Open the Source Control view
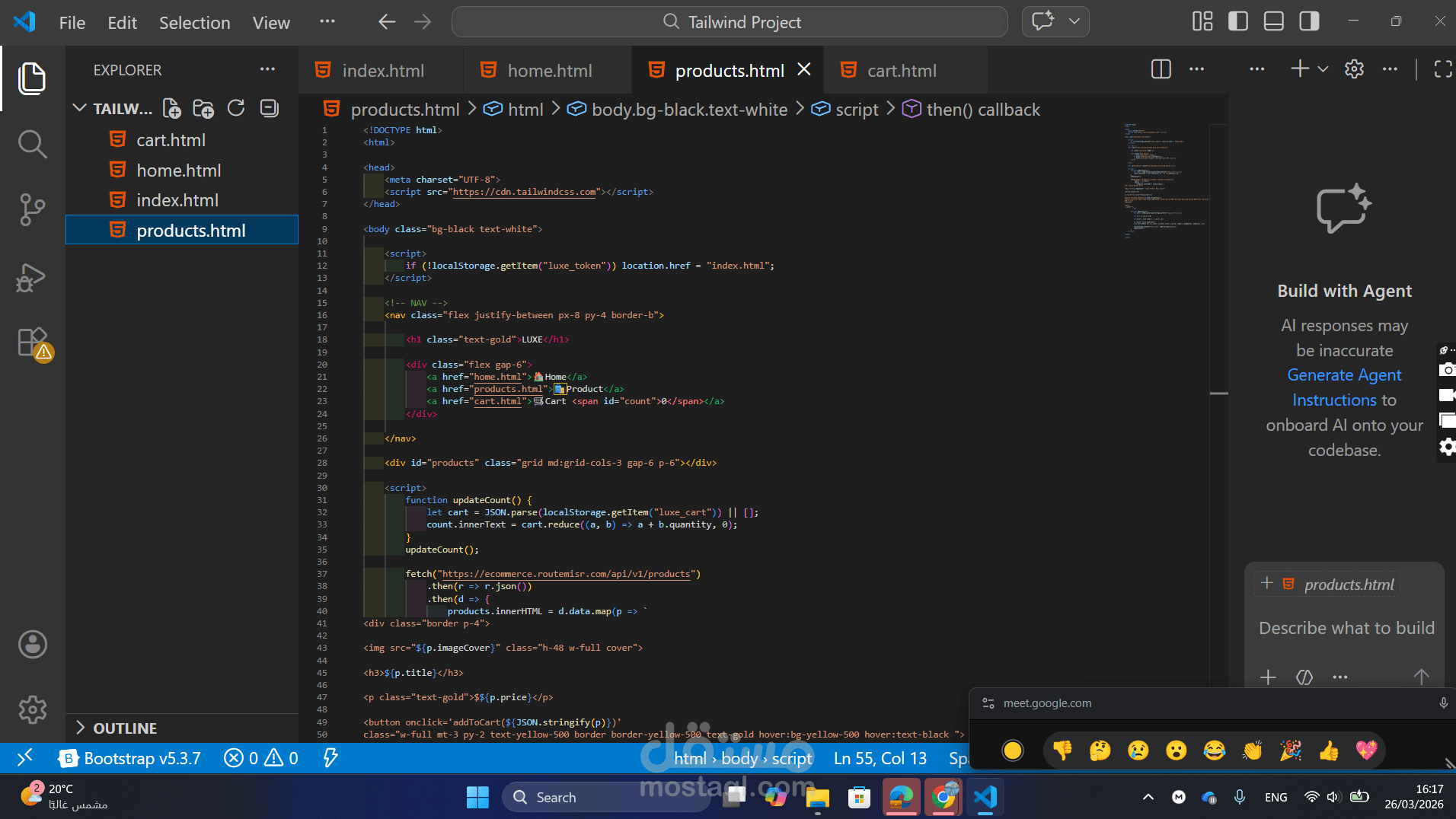The width and height of the screenshot is (1456, 819). [x=32, y=209]
